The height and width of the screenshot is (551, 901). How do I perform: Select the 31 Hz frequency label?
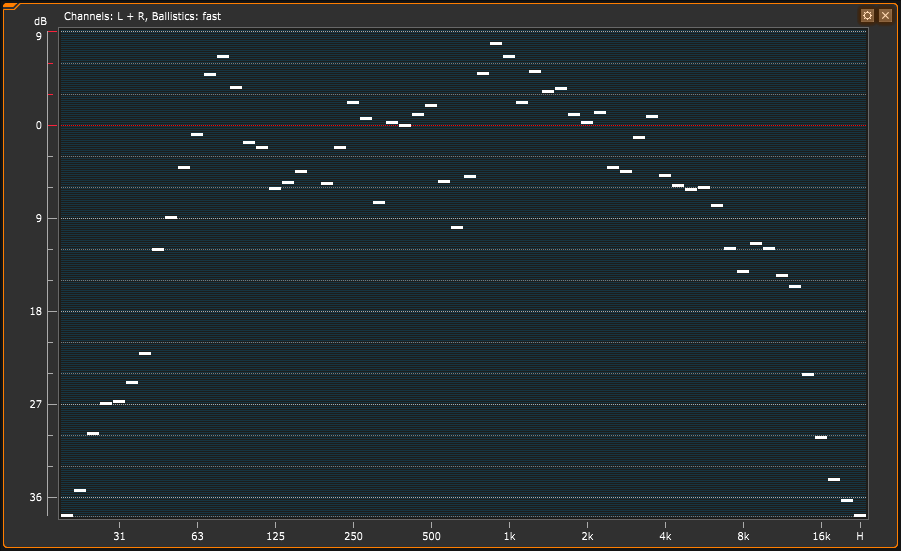tap(119, 537)
